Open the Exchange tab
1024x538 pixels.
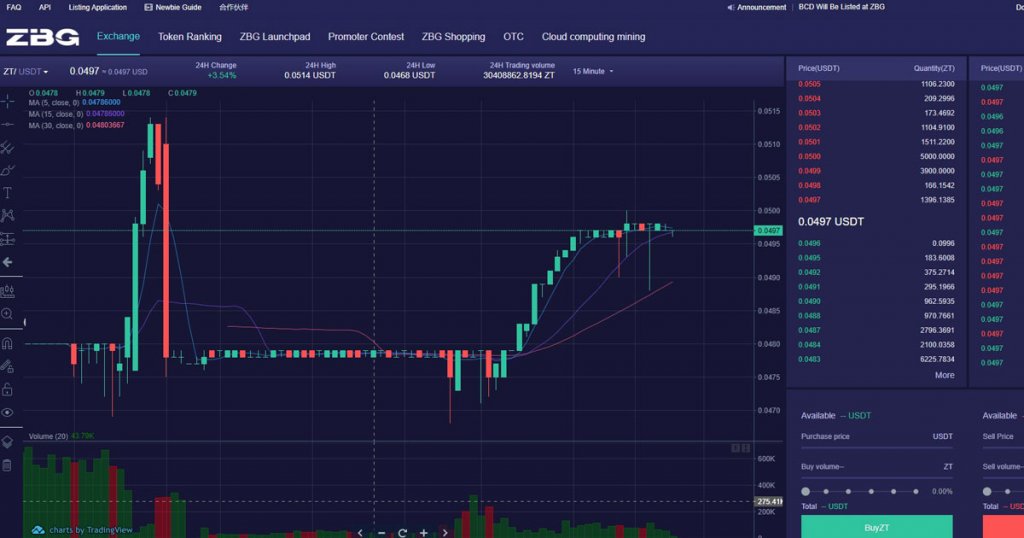[118, 36]
